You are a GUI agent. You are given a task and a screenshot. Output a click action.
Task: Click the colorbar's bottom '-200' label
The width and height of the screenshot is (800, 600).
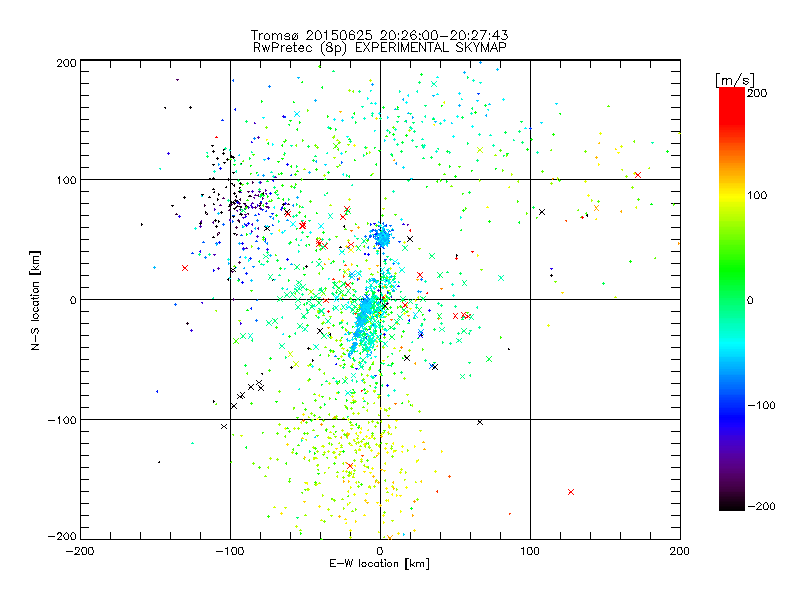click(761, 506)
